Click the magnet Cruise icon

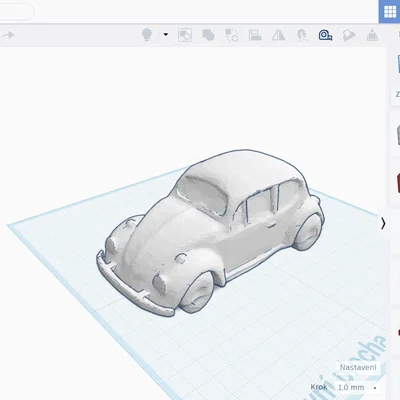[x=302, y=35]
